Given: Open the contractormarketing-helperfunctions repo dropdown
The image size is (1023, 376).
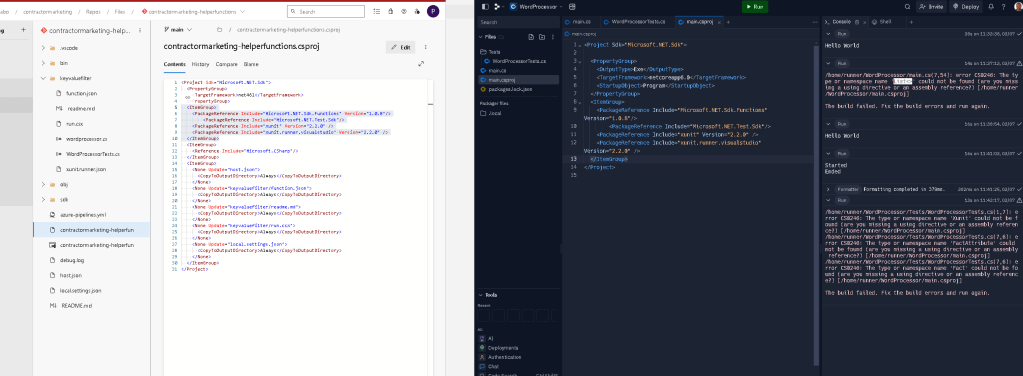Looking at the screenshot, I should 193,12.
